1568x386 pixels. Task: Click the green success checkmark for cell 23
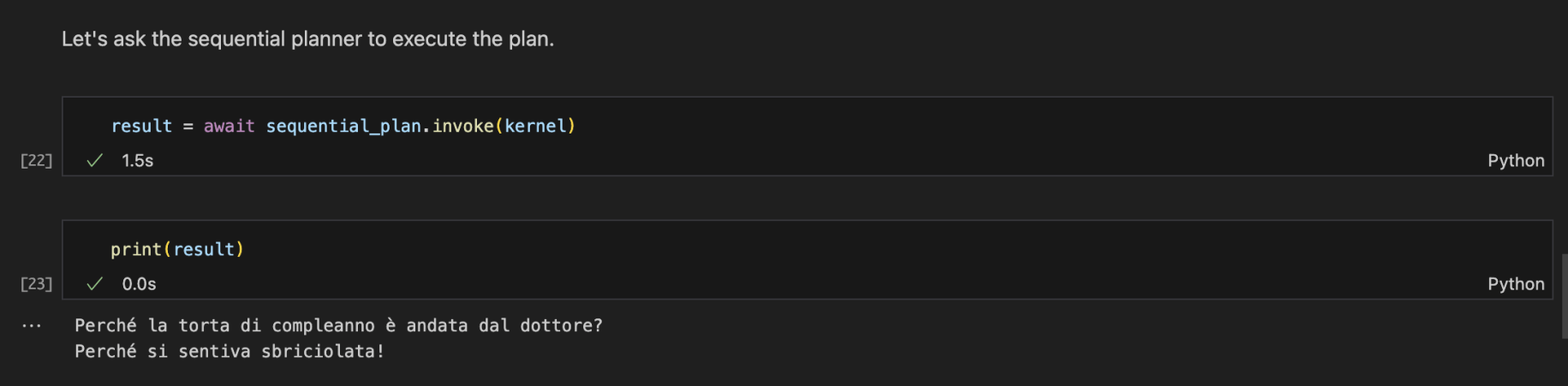[95, 284]
